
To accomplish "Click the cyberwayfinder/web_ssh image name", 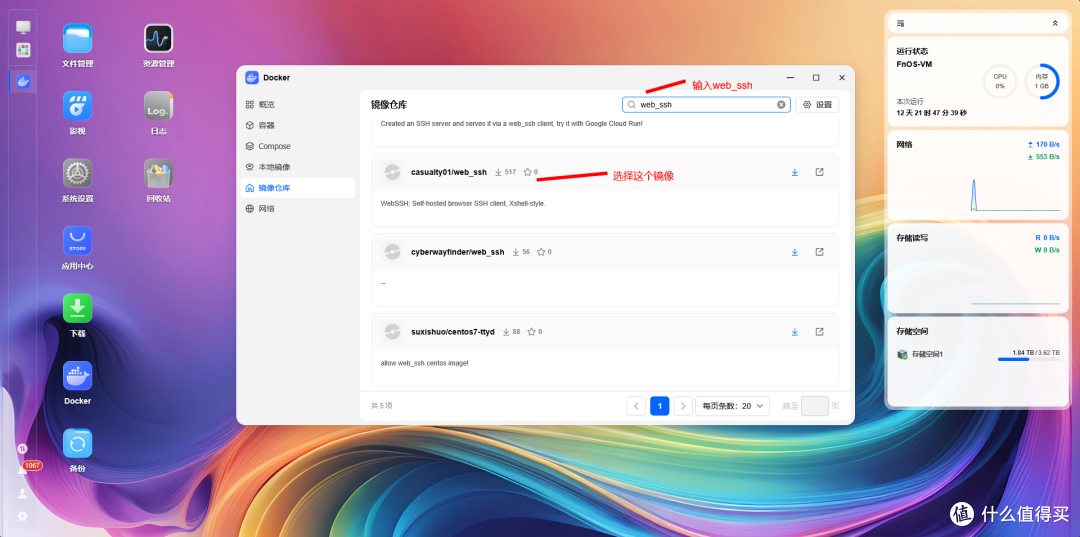I will click(457, 252).
